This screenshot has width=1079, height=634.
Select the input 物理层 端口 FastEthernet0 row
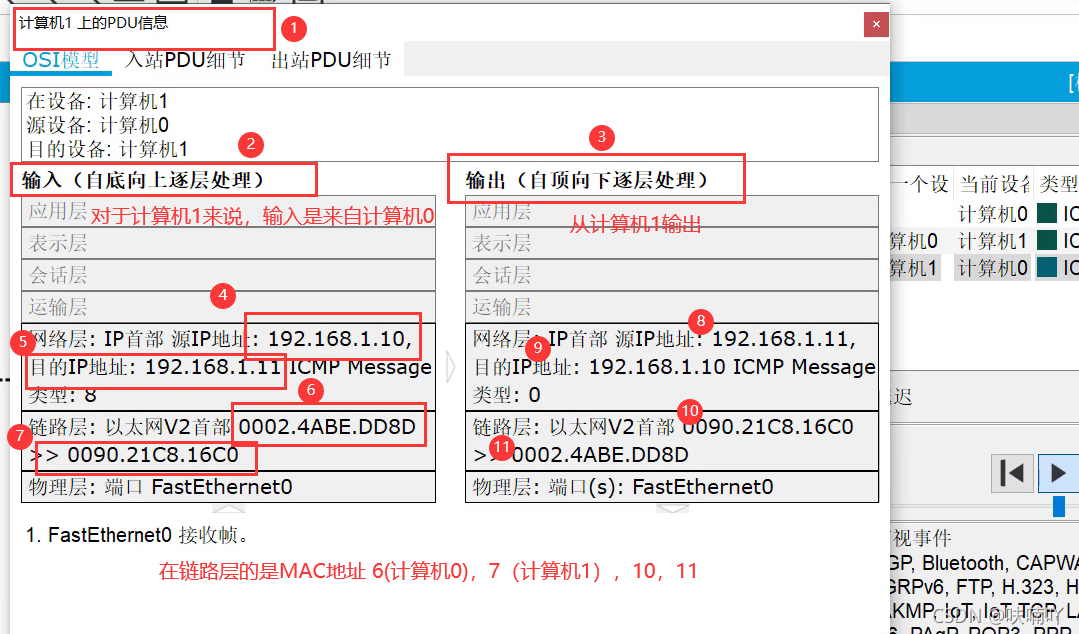(x=228, y=487)
